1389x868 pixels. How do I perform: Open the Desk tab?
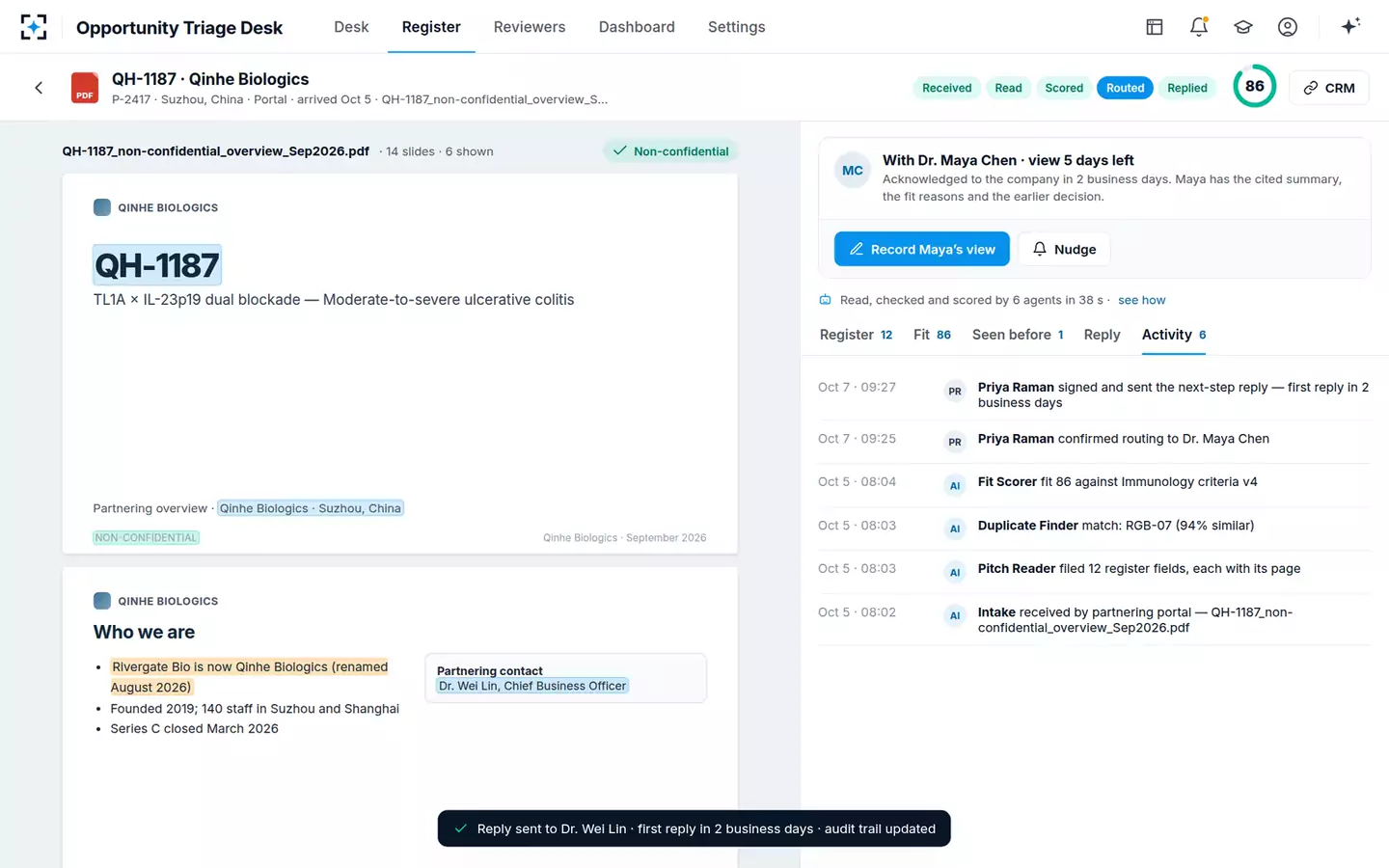(x=351, y=27)
